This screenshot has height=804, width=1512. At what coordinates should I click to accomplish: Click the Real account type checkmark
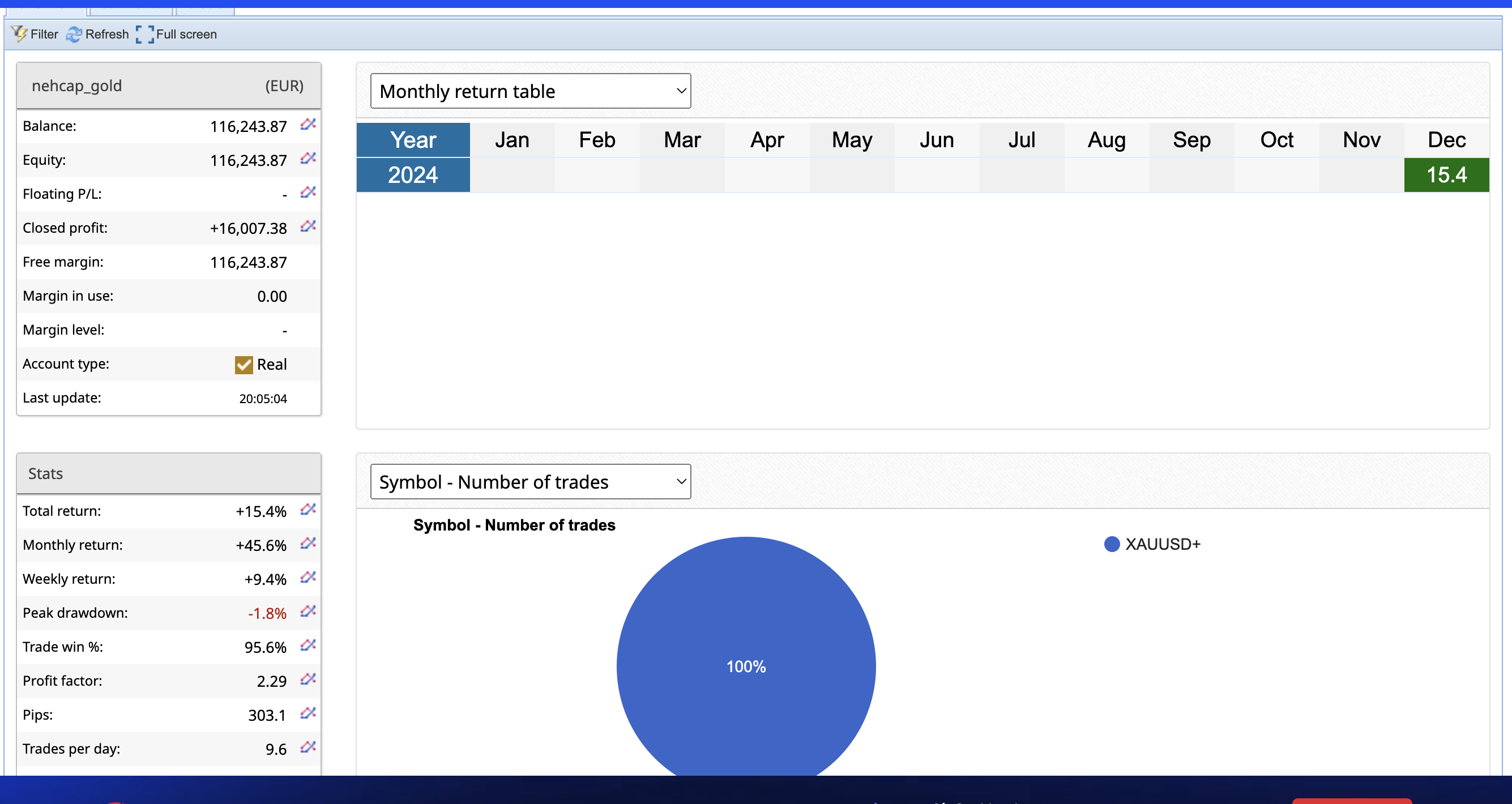coord(244,365)
